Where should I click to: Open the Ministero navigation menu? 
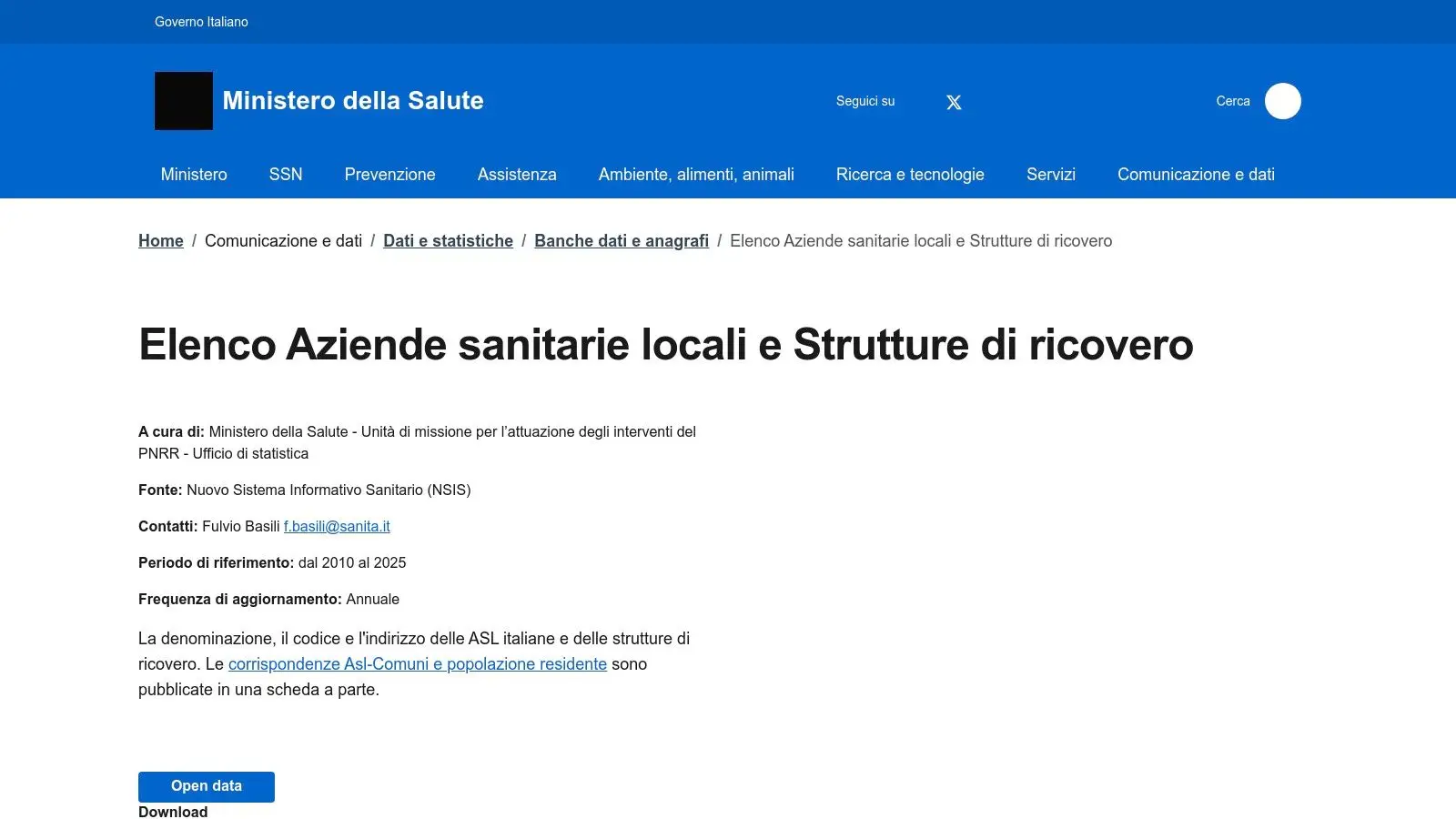[x=193, y=174]
